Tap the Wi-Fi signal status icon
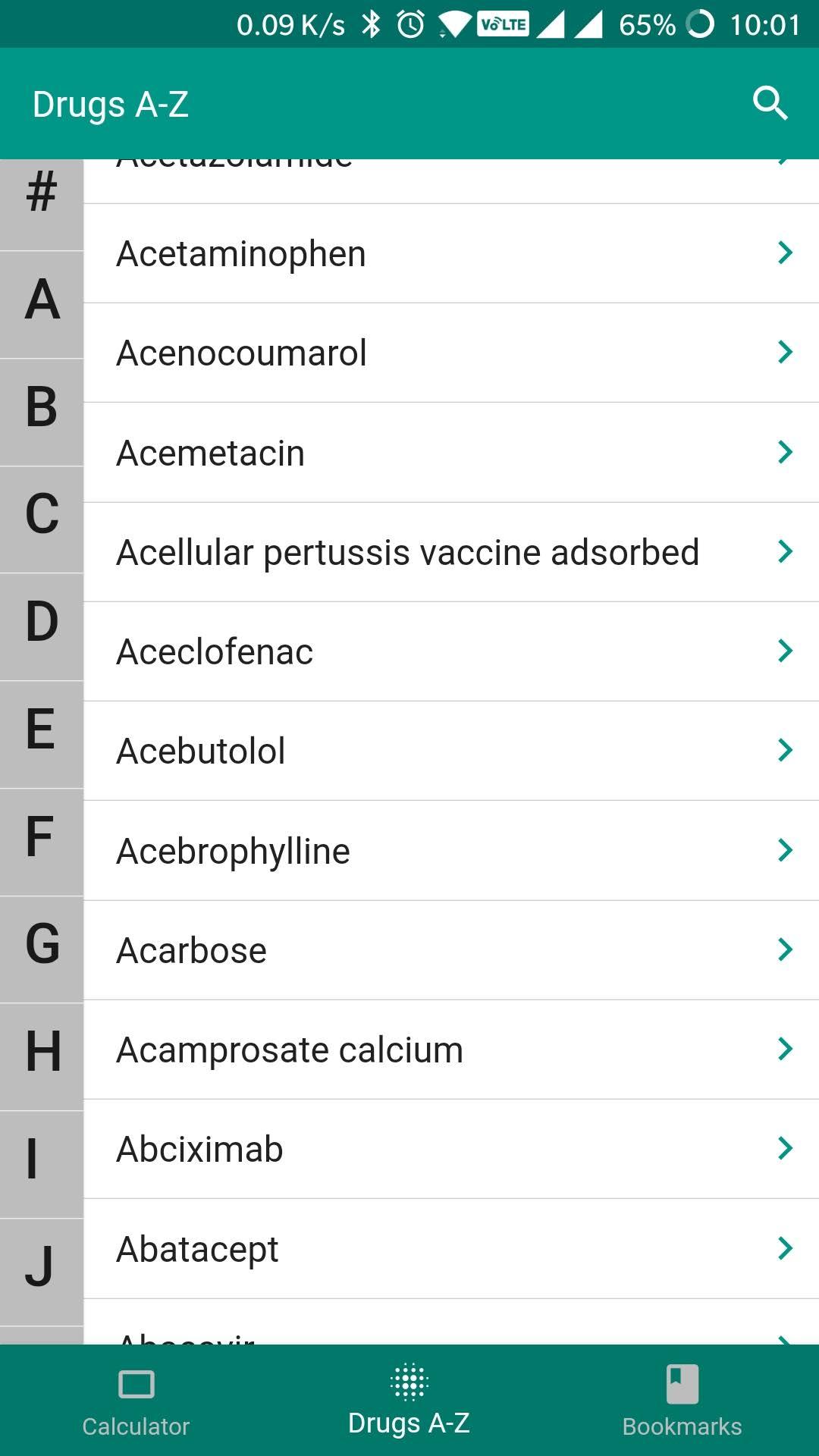Image resolution: width=819 pixels, height=1456 pixels. click(x=454, y=25)
